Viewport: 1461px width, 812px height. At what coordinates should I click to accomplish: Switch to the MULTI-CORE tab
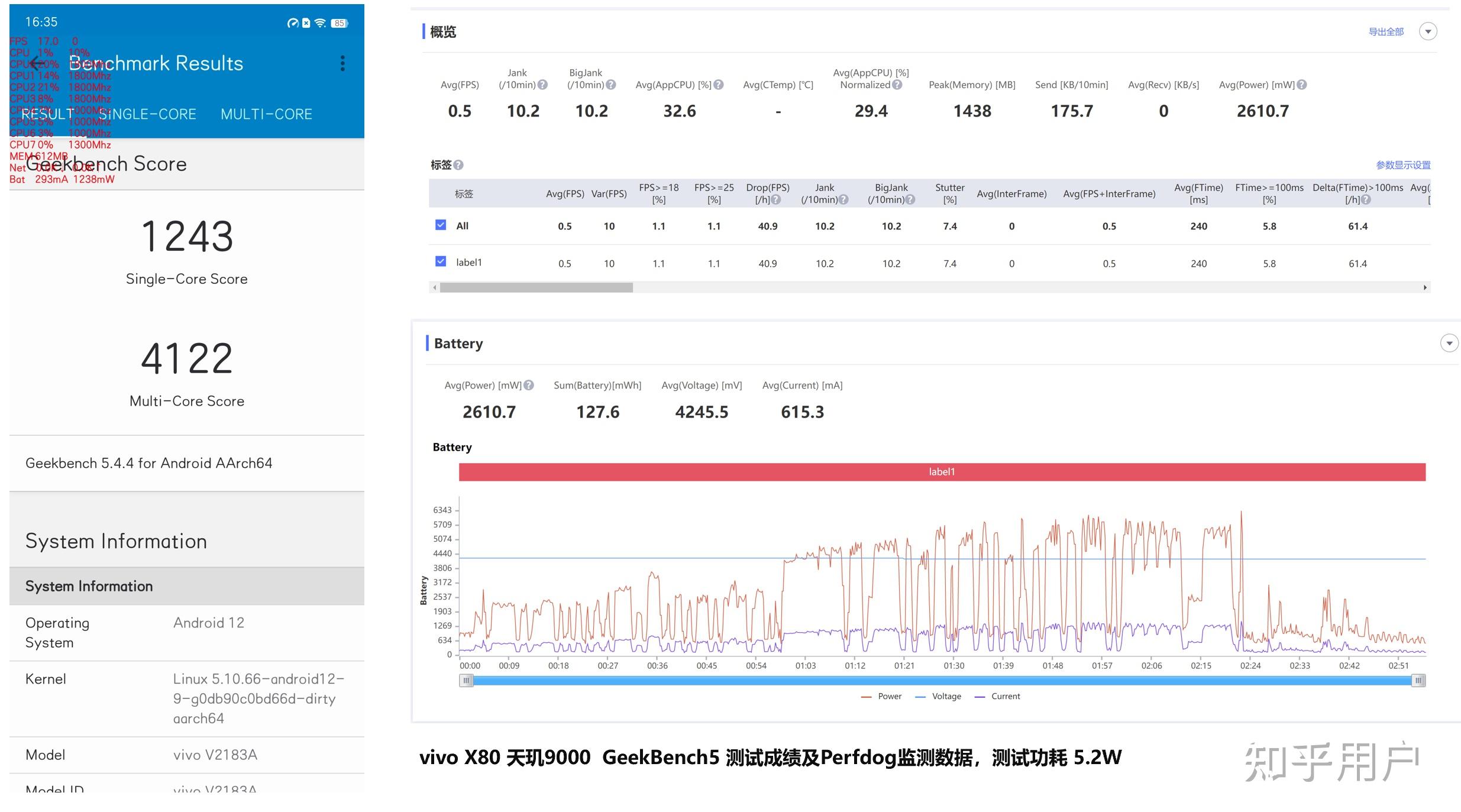pos(266,114)
